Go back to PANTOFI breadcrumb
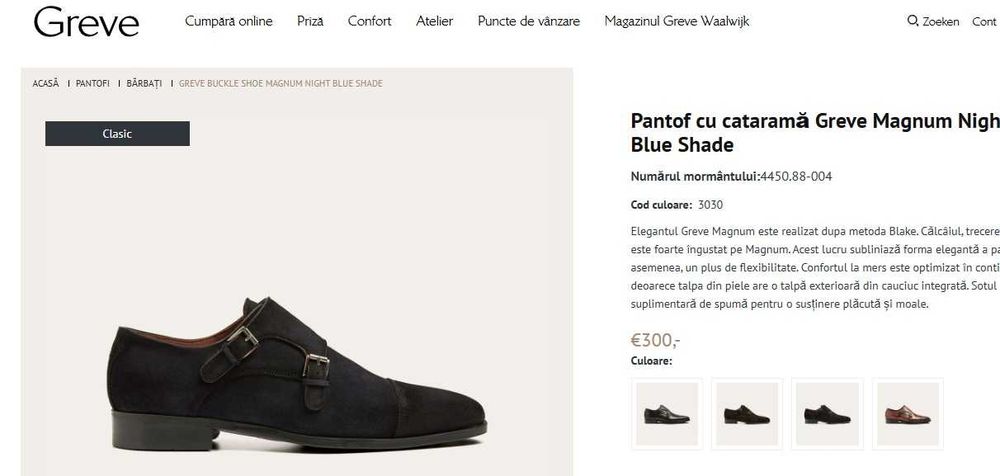Viewport: 1000px width, 476px height. pyautogui.click(x=93, y=84)
